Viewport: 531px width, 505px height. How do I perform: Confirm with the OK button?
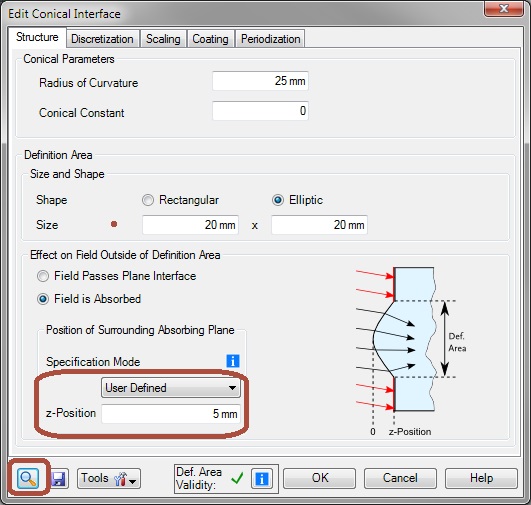(x=320, y=478)
